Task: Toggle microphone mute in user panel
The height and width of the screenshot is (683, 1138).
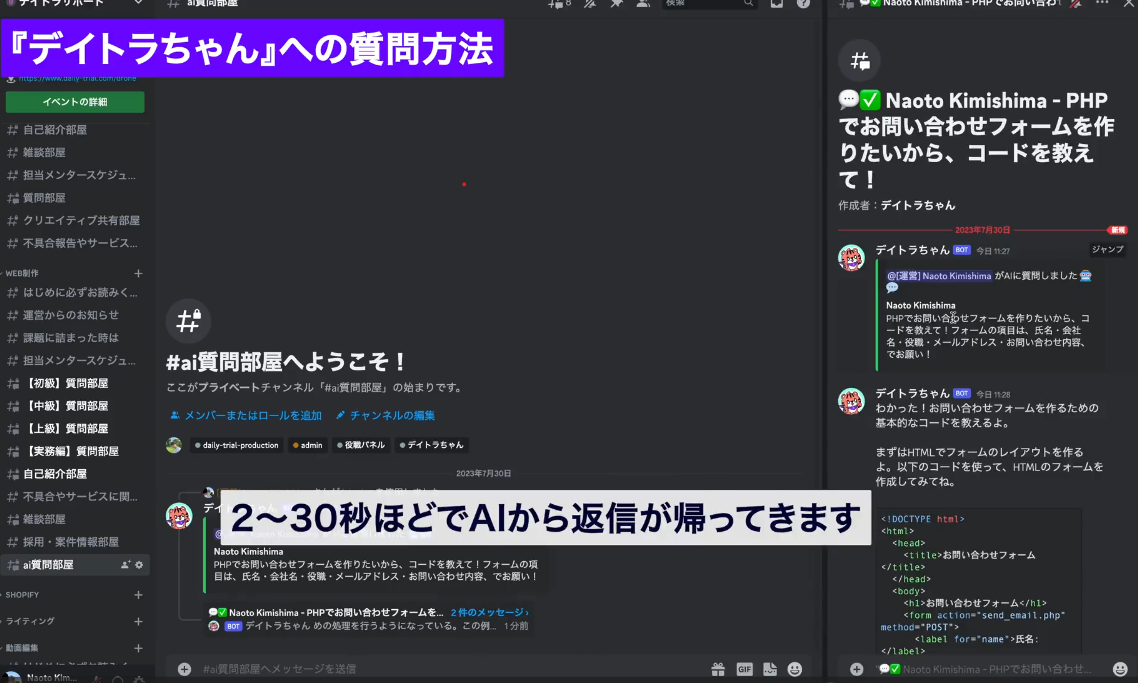Action: [x=97, y=679]
